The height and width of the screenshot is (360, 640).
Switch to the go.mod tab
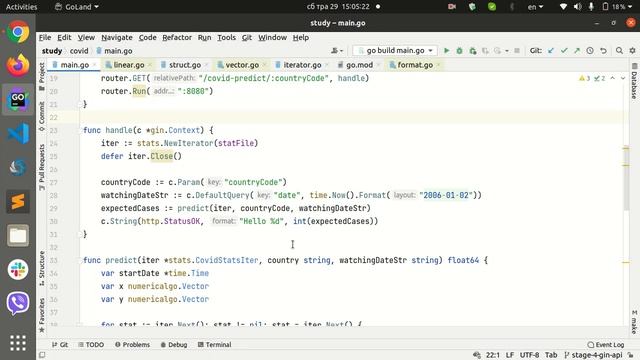point(359,65)
